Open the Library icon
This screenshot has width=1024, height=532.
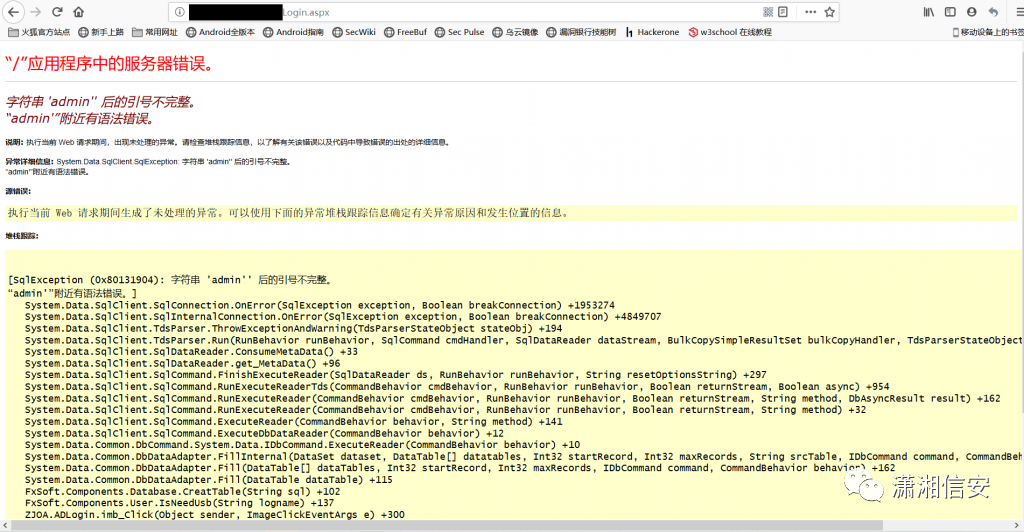[929, 12]
